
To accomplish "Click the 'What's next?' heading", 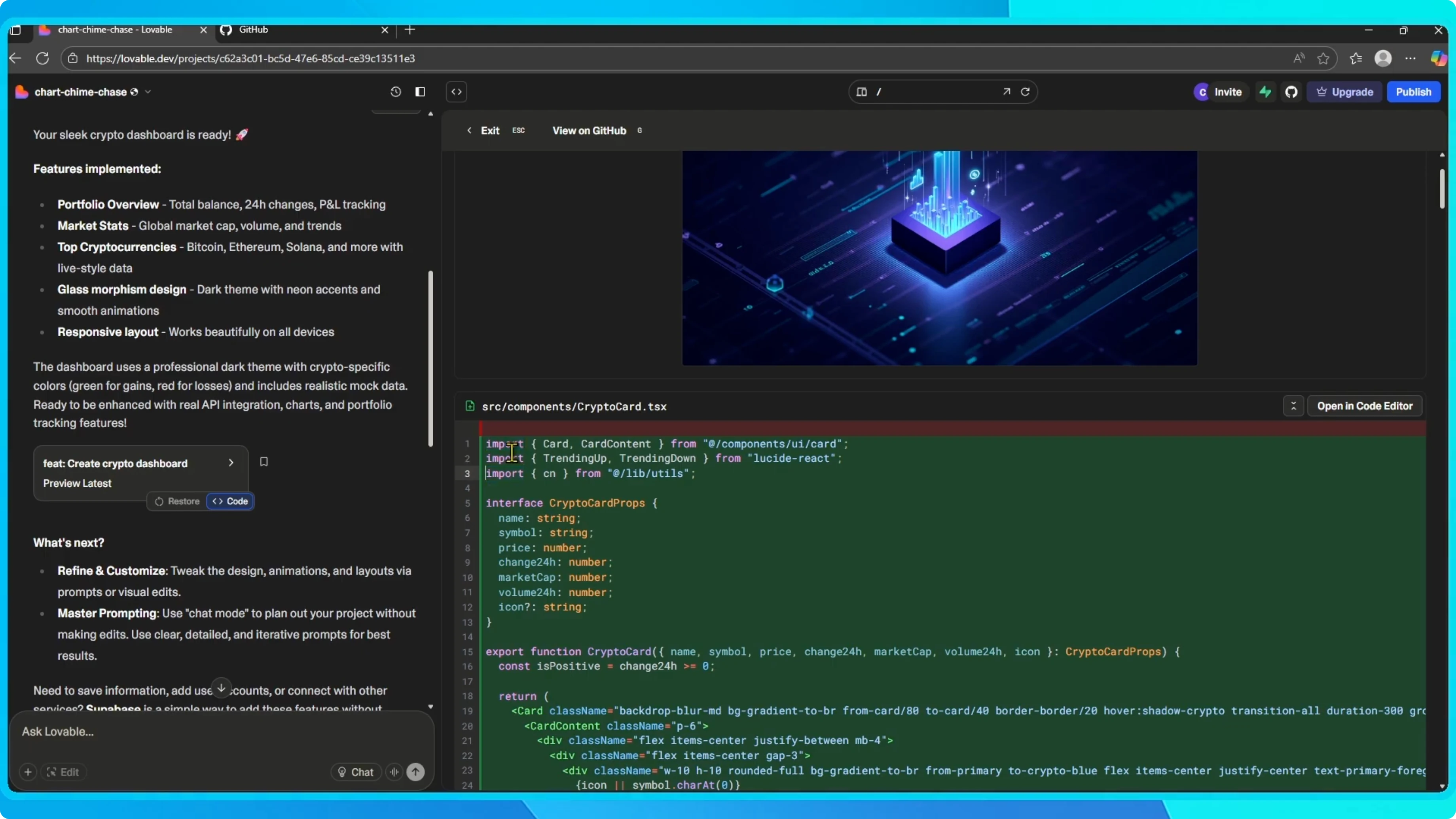I will [x=68, y=542].
